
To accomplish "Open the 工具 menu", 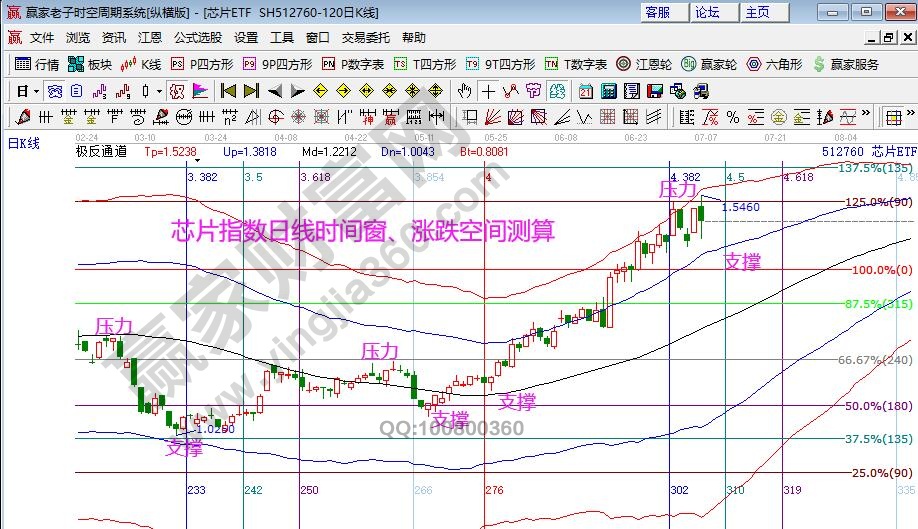I will pyautogui.click(x=282, y=38).
